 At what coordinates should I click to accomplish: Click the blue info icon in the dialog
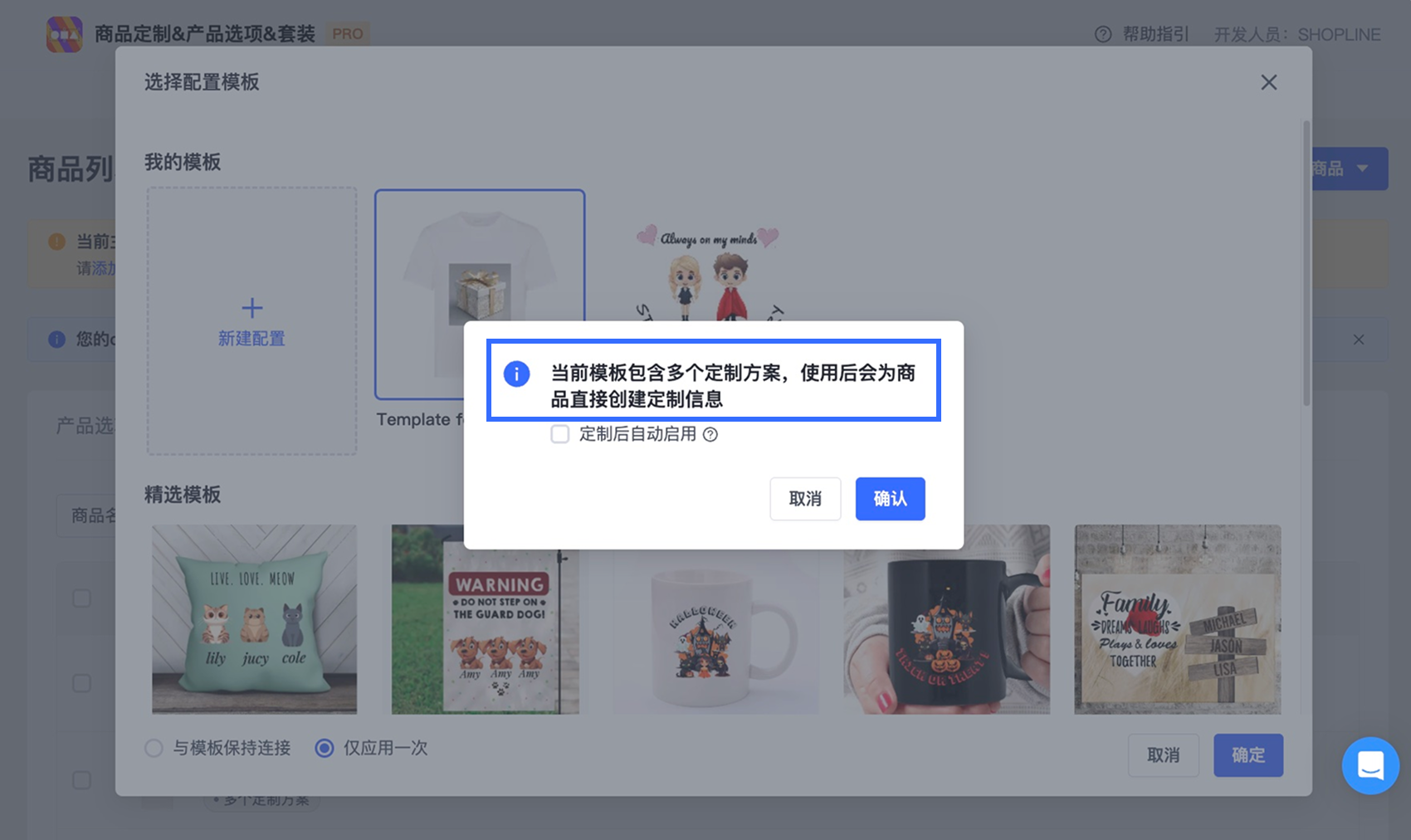(516, 374)
